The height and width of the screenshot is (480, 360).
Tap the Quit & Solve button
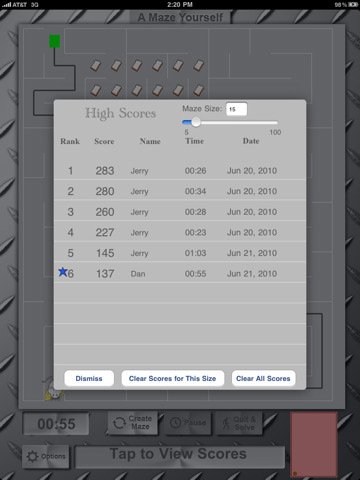click(x=239, y=423)
